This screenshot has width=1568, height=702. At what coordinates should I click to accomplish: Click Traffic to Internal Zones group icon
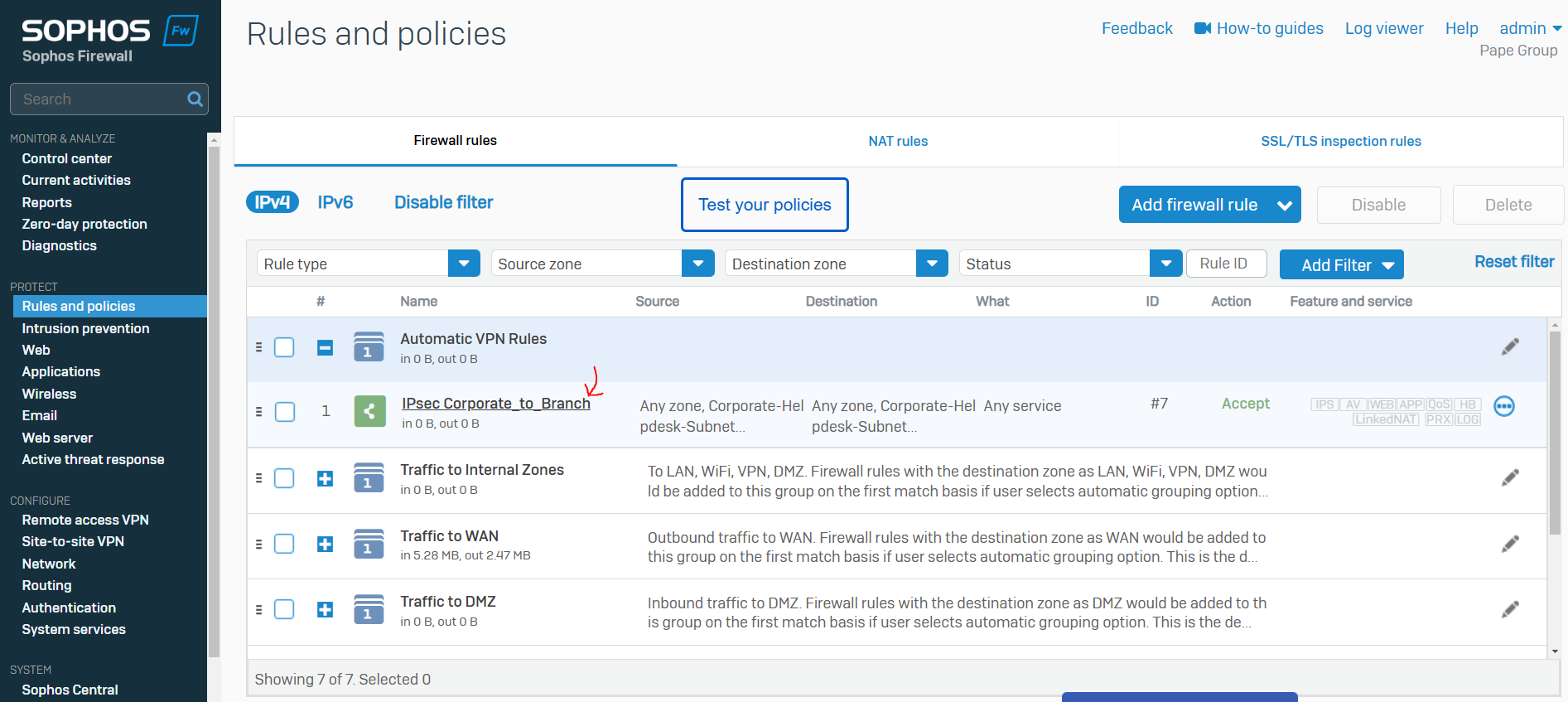coord(369,477)
